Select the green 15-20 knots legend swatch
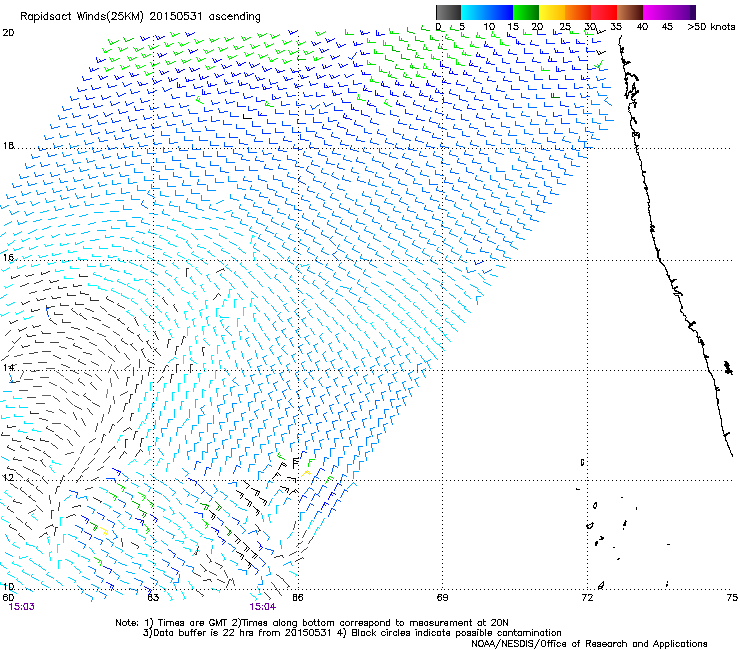This screenshot has height=650, width=740. pos(526,12)
